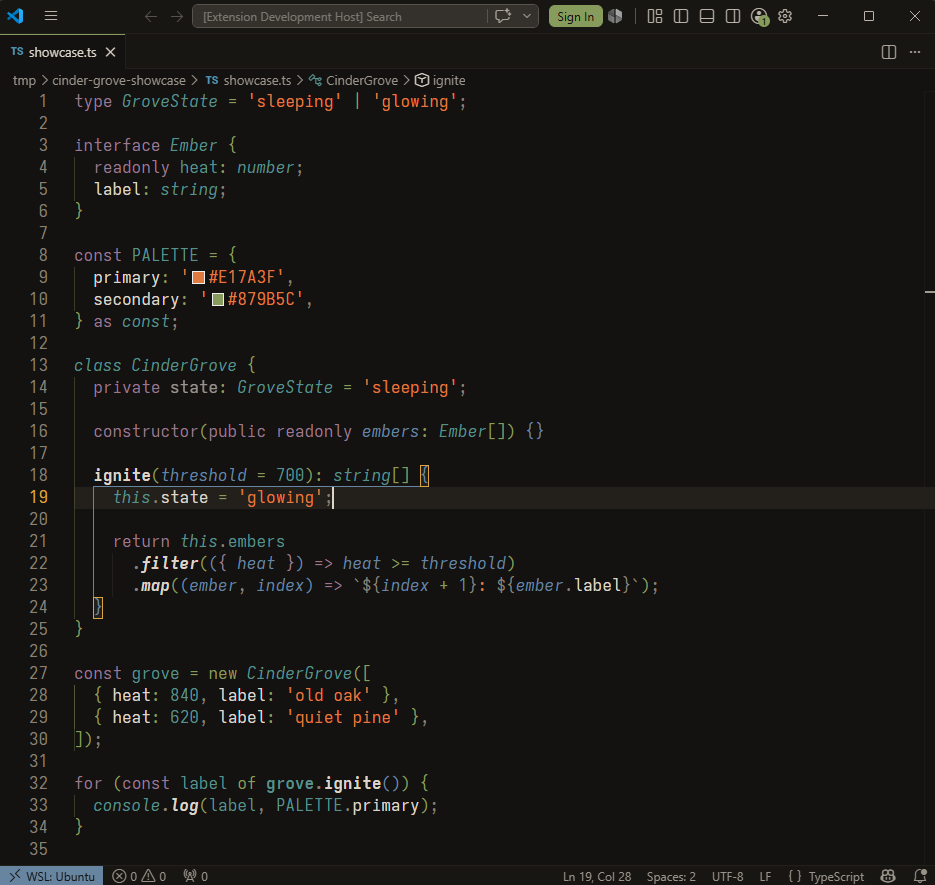Open the notifications bell icon
The width and height of the screenshot is (935, 885).
click(x=920, y=876)
